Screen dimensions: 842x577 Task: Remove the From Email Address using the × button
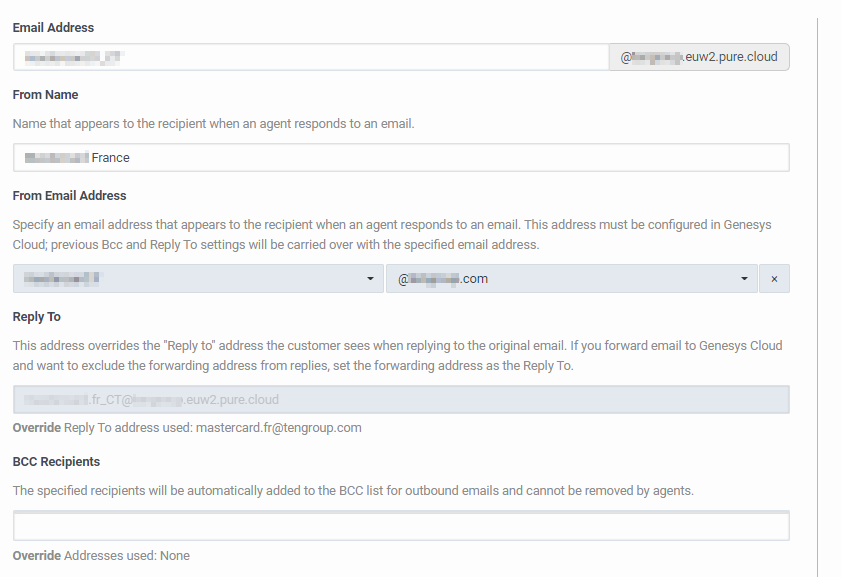click(774, 278)
